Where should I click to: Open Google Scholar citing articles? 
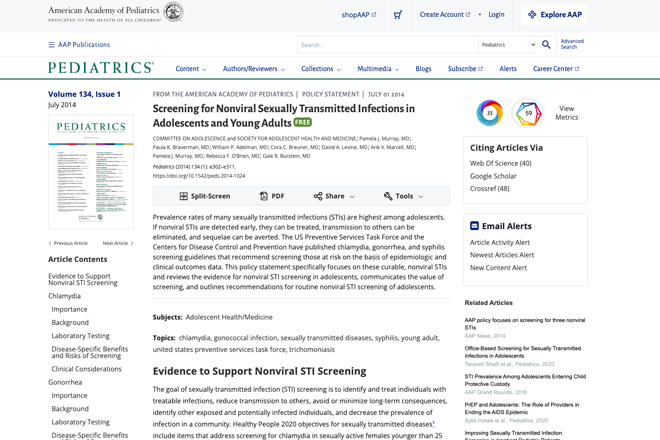493,176
